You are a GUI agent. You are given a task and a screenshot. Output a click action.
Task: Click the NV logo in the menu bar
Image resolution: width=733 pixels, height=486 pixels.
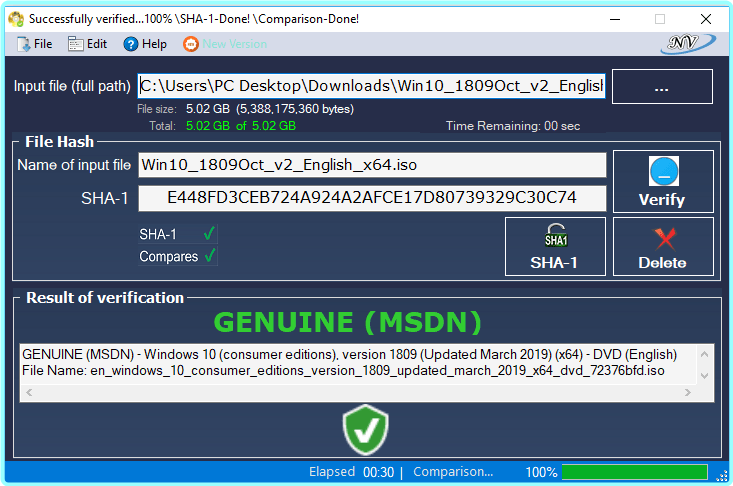(689, 43)
